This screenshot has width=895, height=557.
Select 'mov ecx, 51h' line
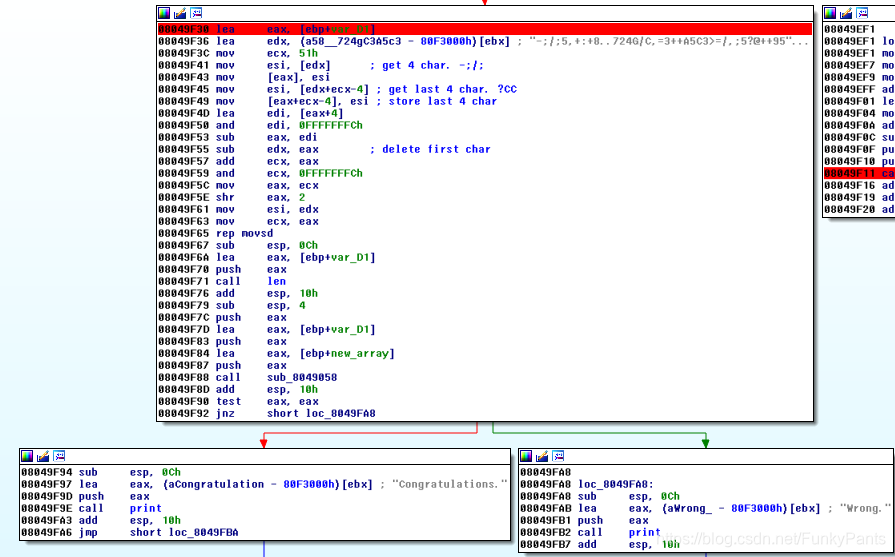point(238,53)
